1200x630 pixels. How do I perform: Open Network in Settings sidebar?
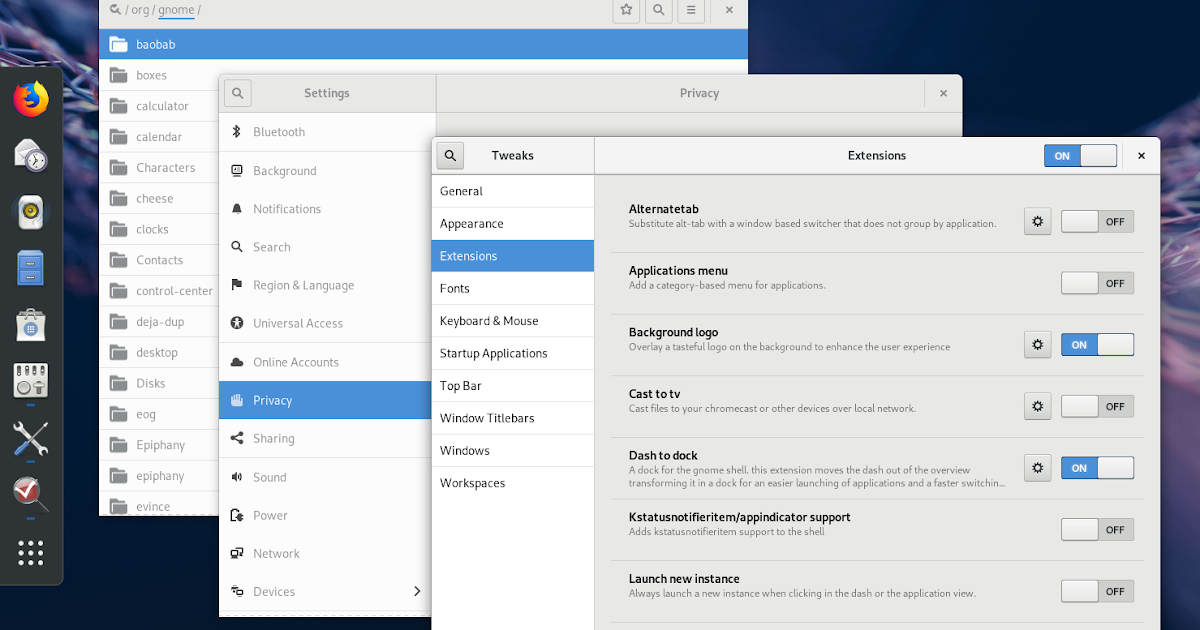pos(327,553)
